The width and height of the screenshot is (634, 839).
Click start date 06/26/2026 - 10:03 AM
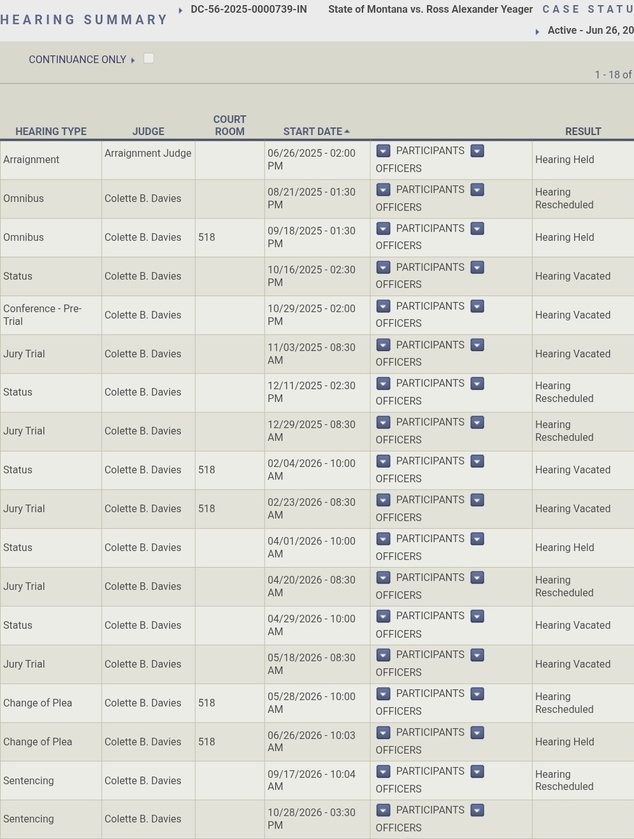[311, 742]
